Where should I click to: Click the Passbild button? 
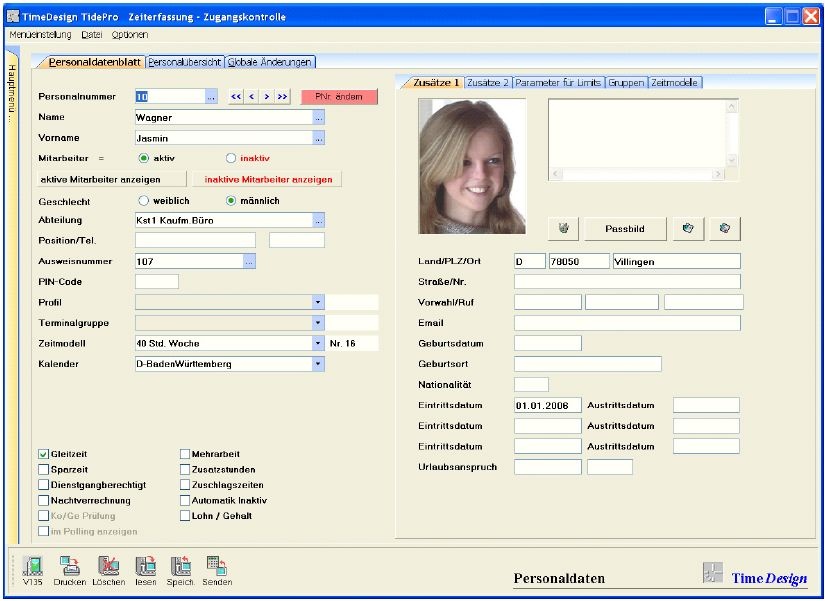tap(624, 229)
